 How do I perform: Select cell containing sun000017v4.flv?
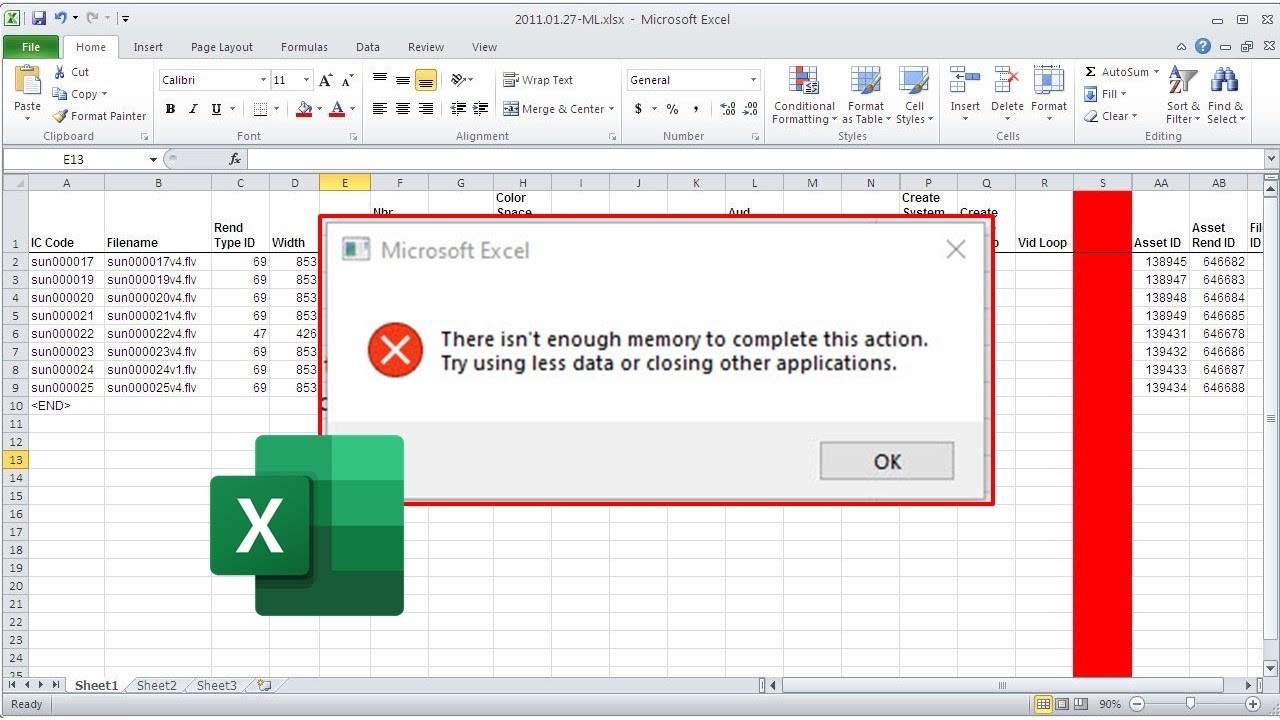tap(158, 262)
